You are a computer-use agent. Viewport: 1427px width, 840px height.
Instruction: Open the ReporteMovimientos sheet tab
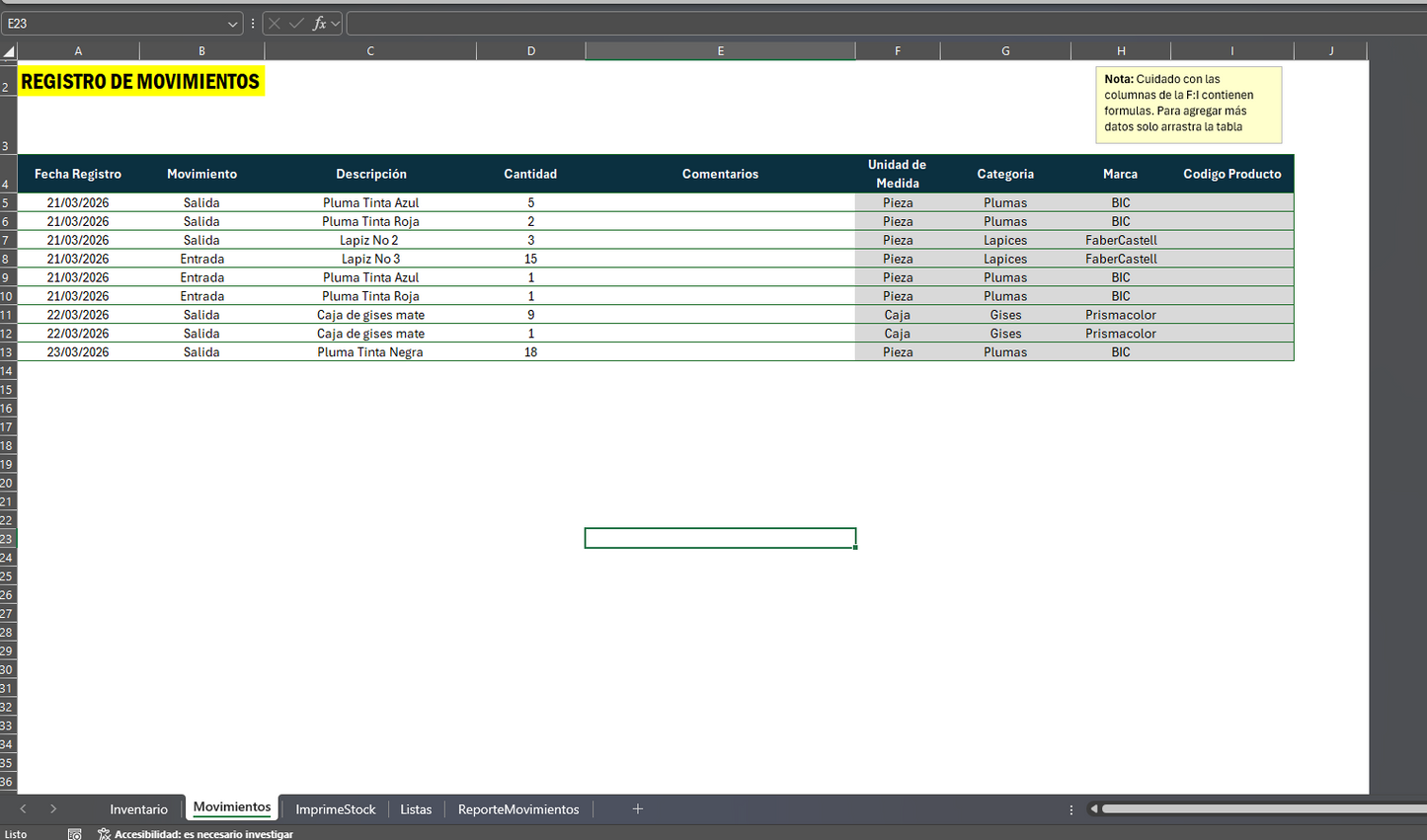tap(518, 809)
